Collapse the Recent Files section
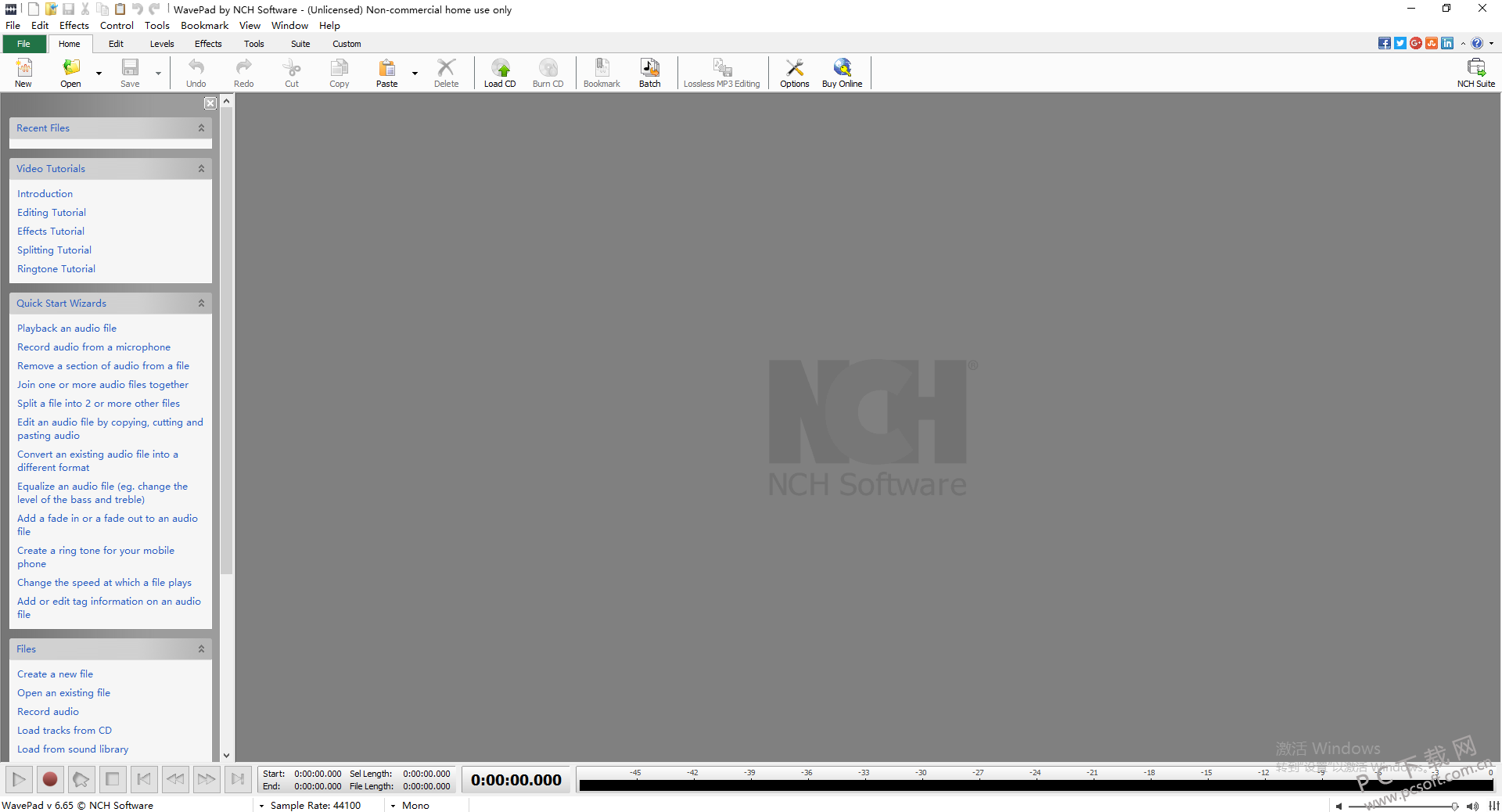 [x=201, y=128]
